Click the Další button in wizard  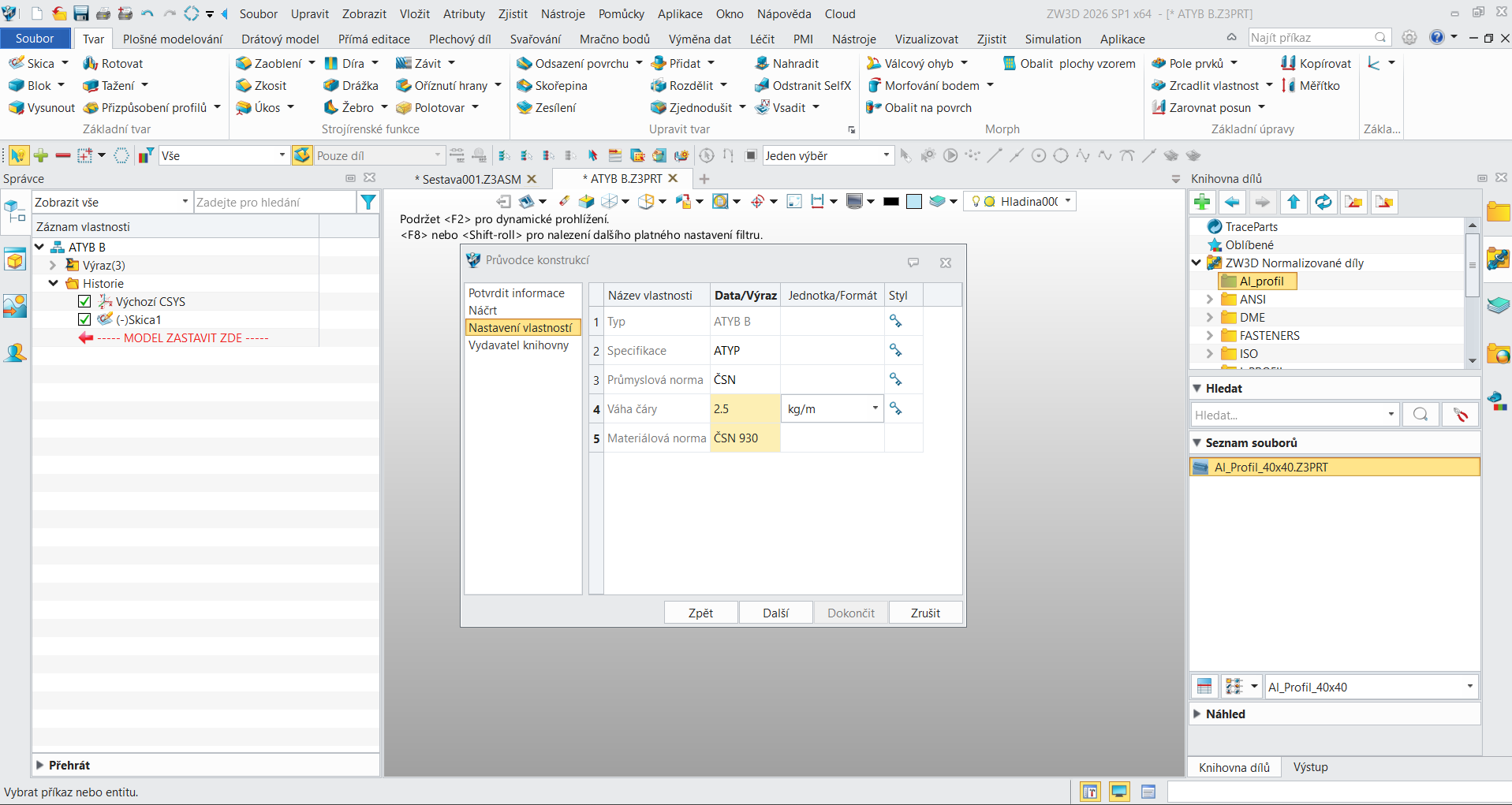point(776,613)
